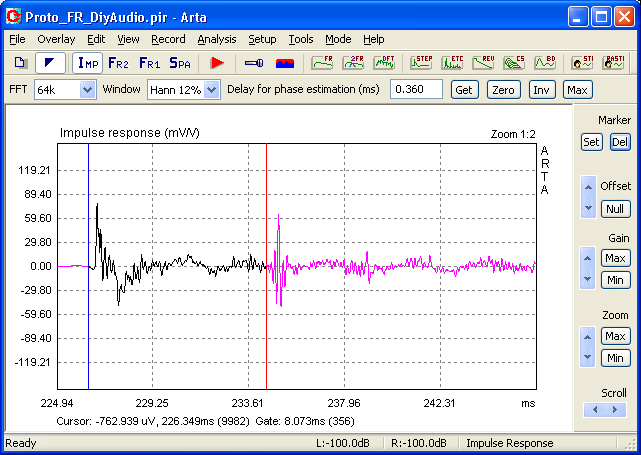Click the red and blue calibration icon

[285, 63]
